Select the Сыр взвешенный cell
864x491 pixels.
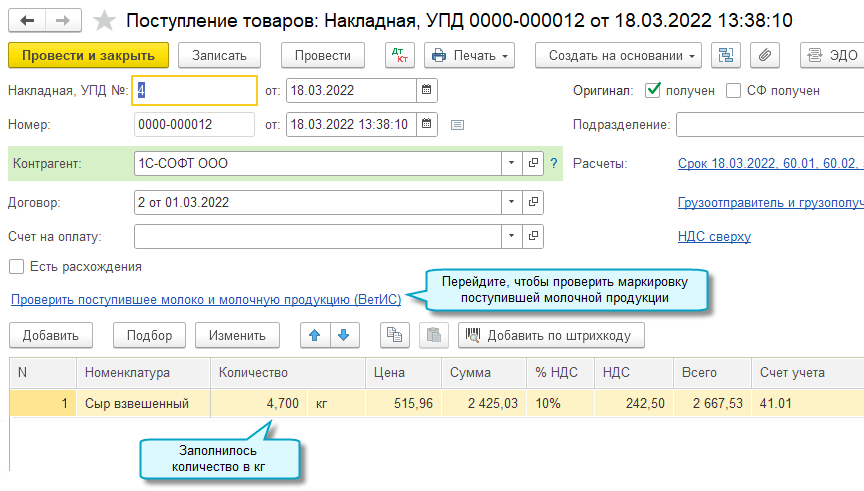point(143,403)
